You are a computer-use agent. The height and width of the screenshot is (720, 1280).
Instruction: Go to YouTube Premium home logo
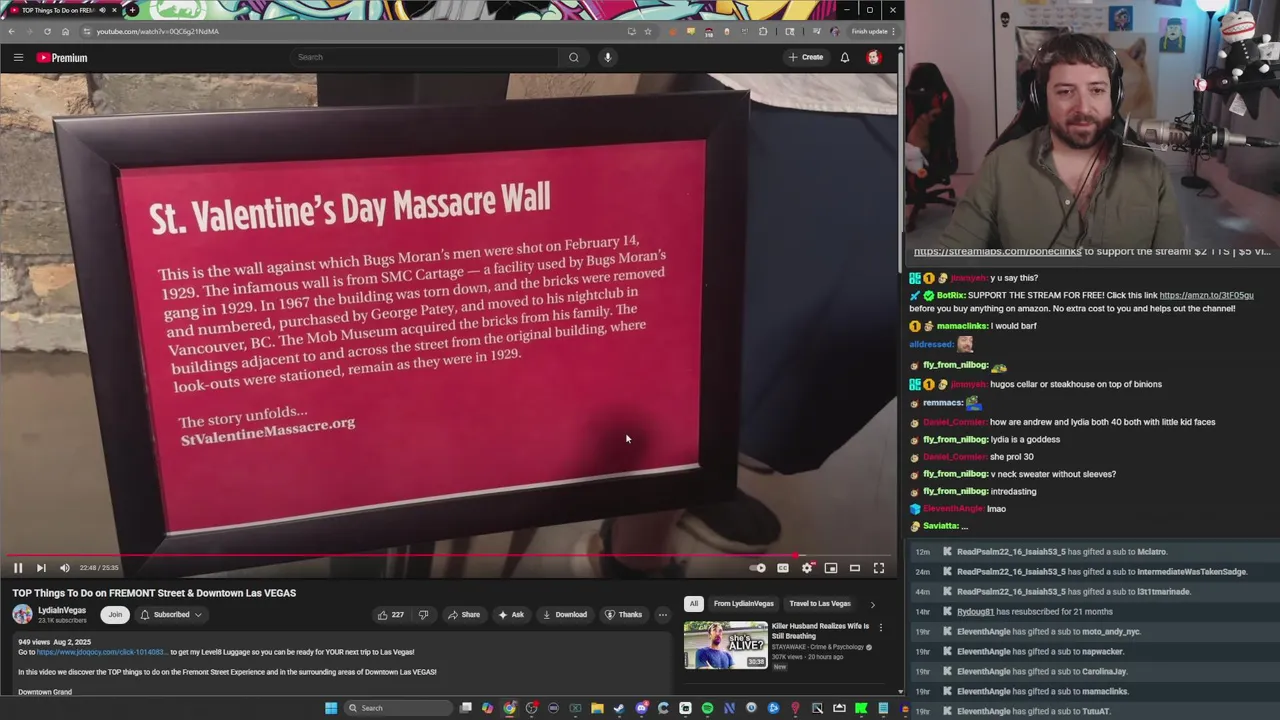[62, 57]
